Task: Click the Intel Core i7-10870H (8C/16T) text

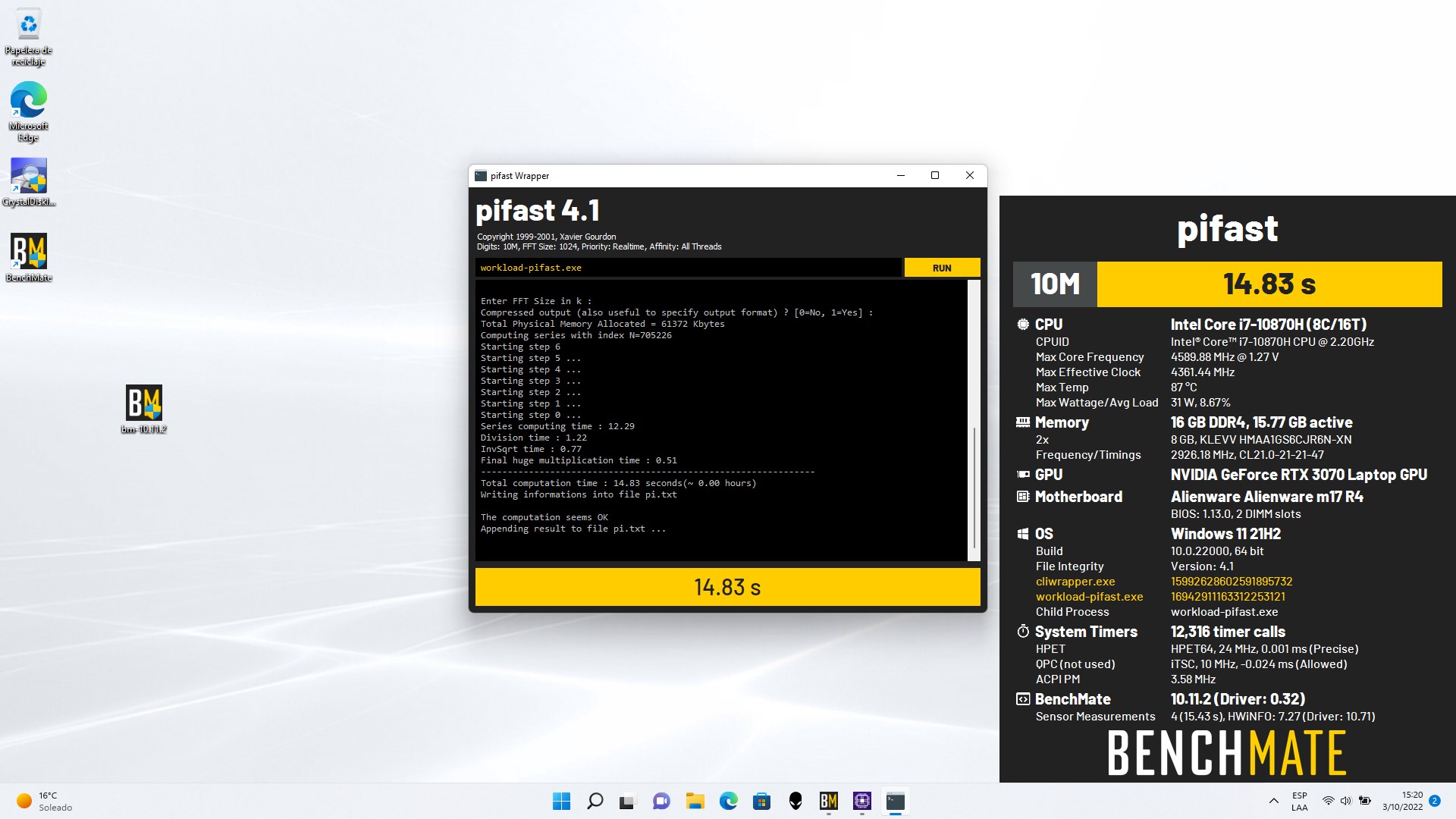Action: [x=1269, y=325]
